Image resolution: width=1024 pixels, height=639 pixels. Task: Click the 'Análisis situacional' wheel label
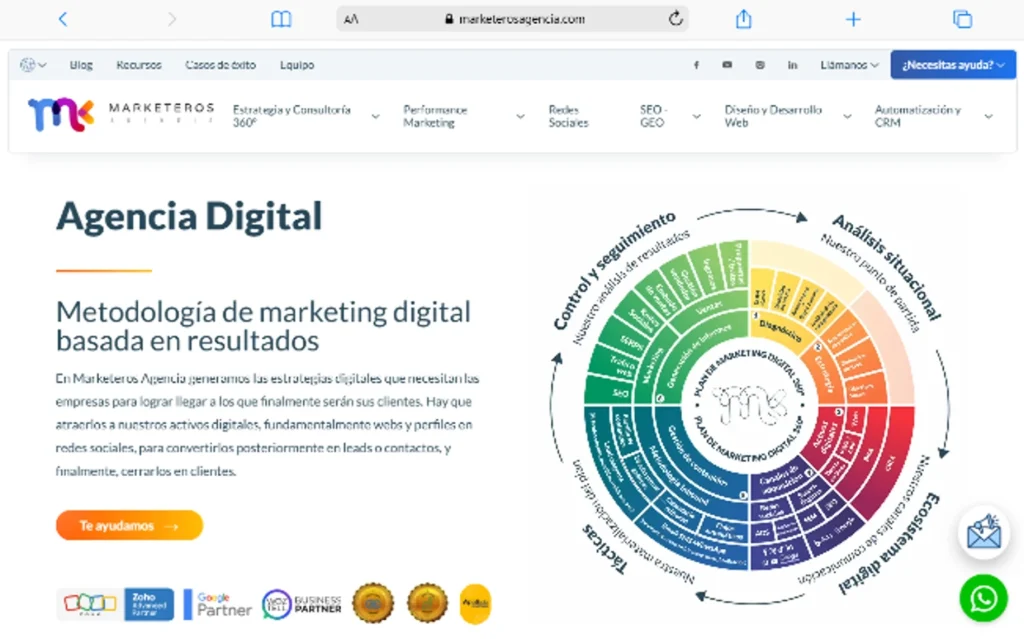[886, 266]
